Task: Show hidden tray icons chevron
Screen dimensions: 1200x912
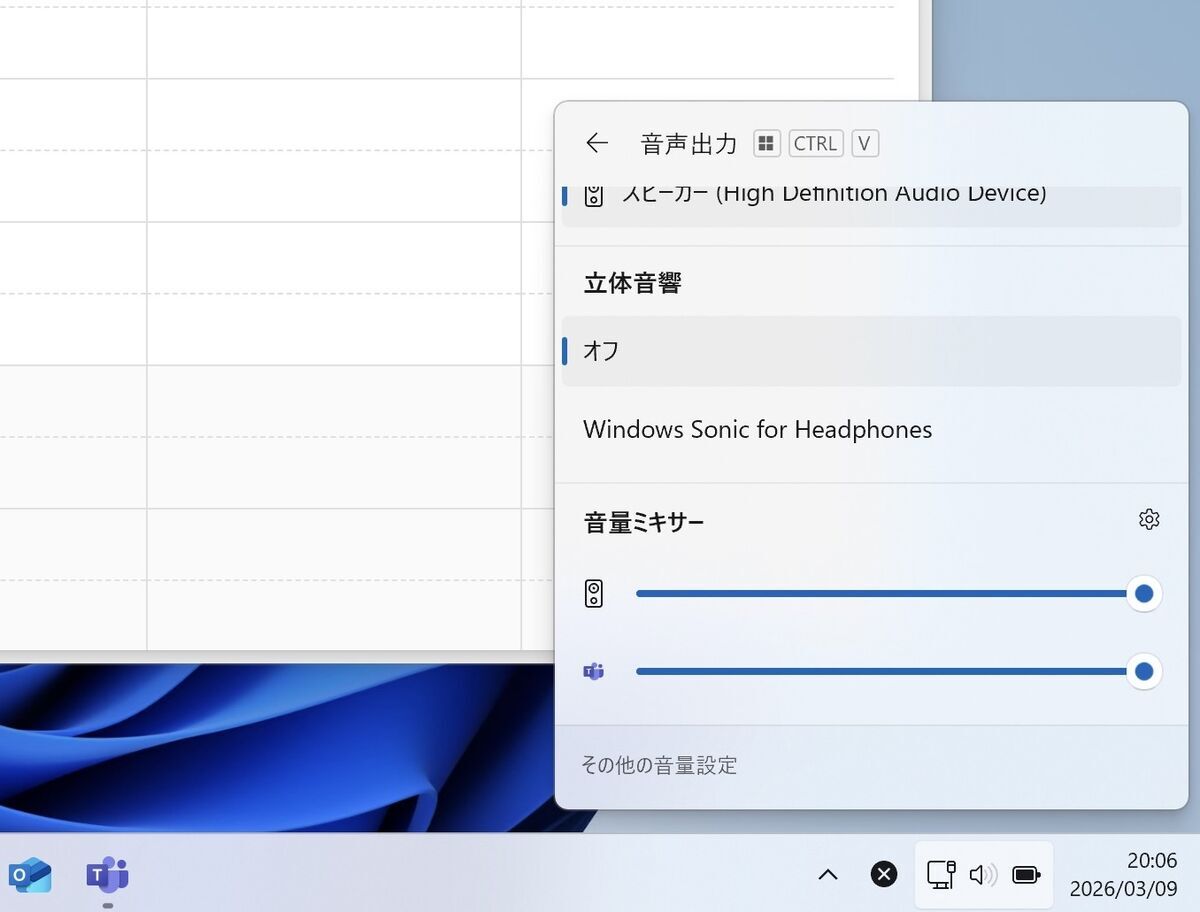Action: pyautogui.click(x=828, y=875)
